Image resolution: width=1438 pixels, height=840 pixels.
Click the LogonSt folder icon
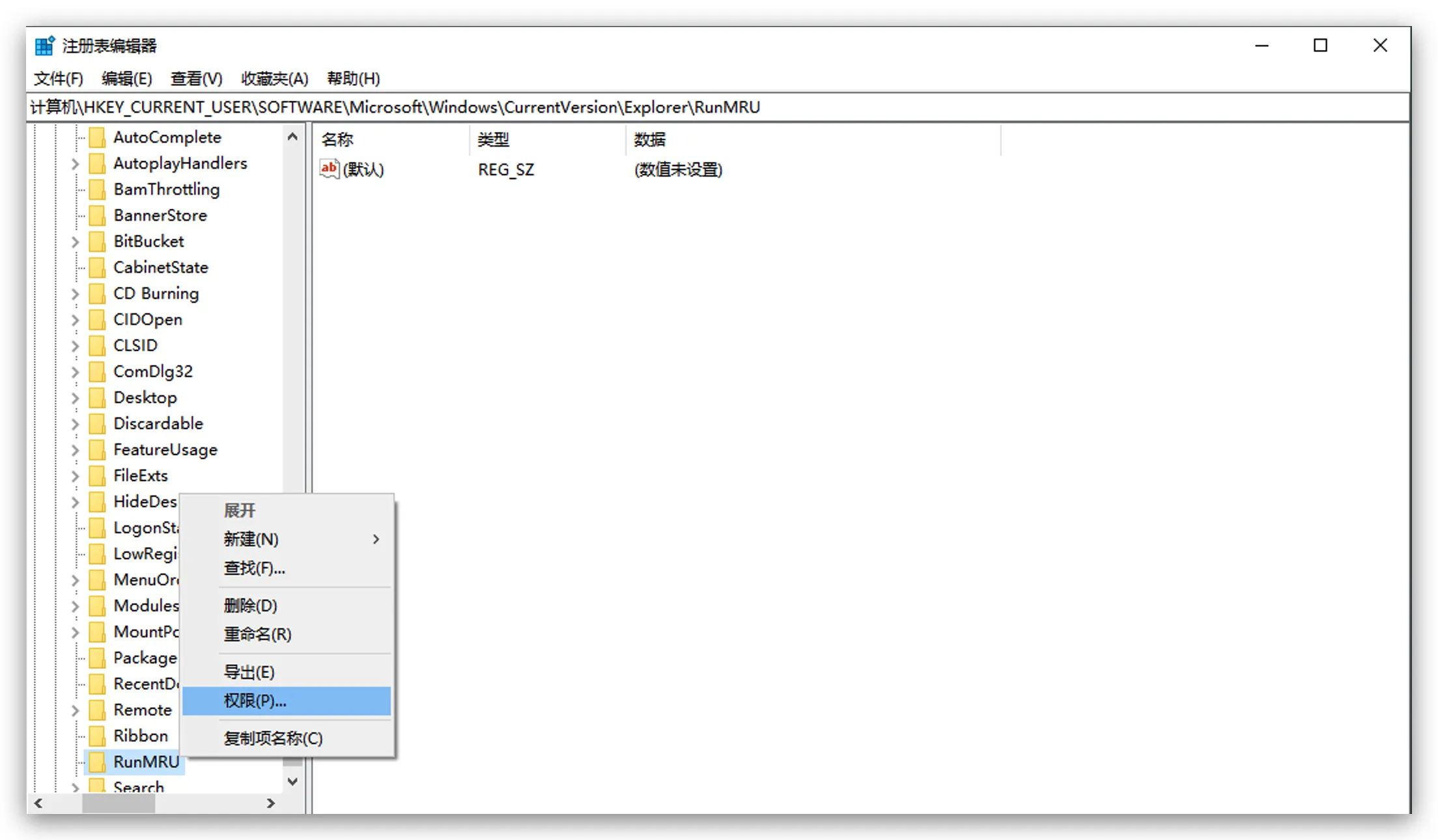pos(97,527)
